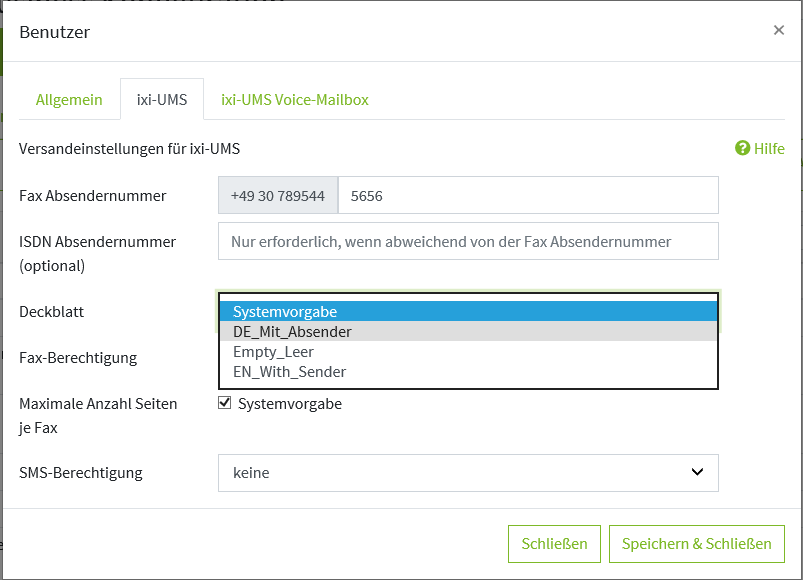Switch to the Allgemein tab
Viewport: 803px width, 580px height.
(x=69, y=100)
